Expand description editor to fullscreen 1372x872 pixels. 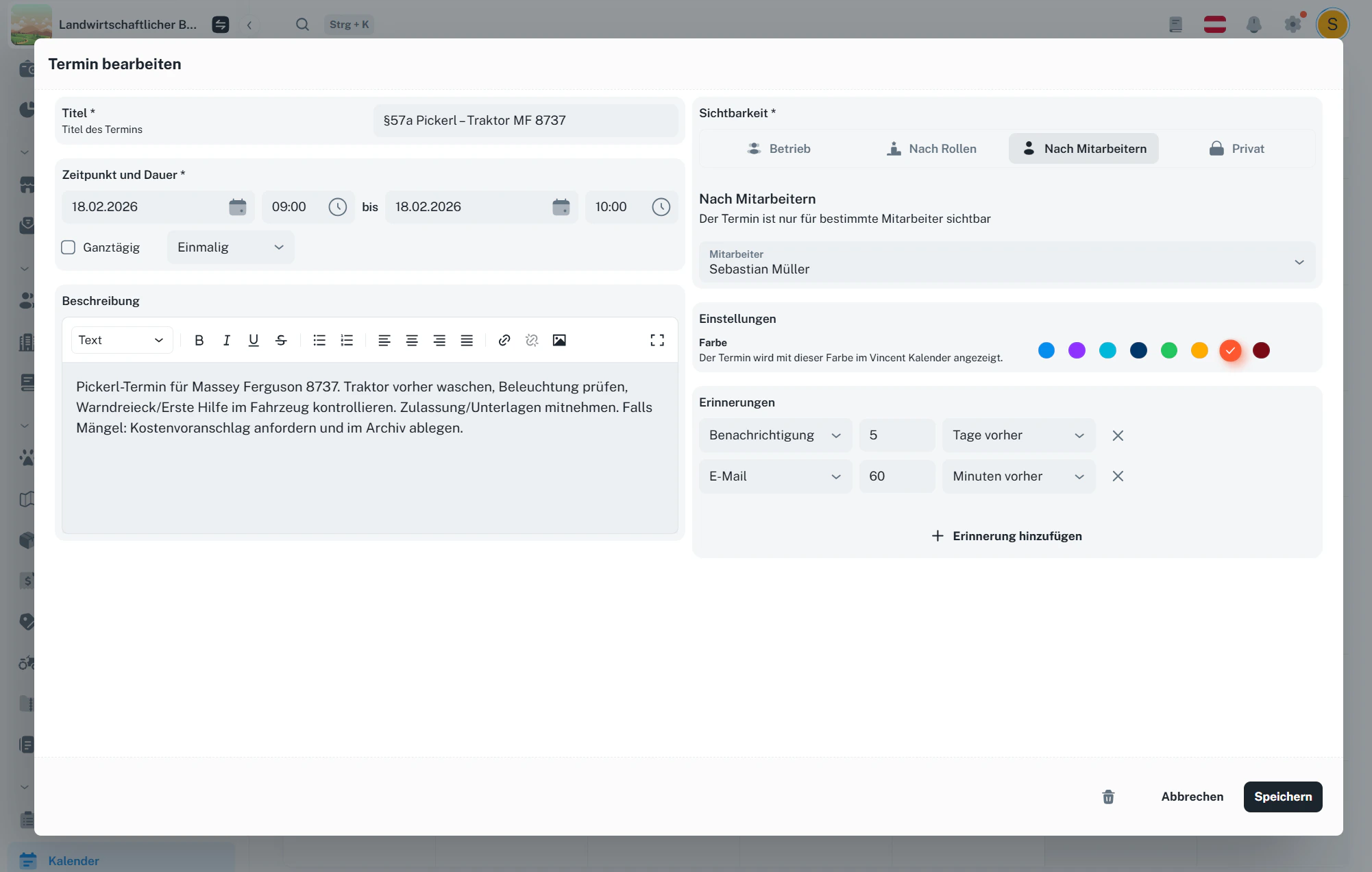[x=657, y=340]
